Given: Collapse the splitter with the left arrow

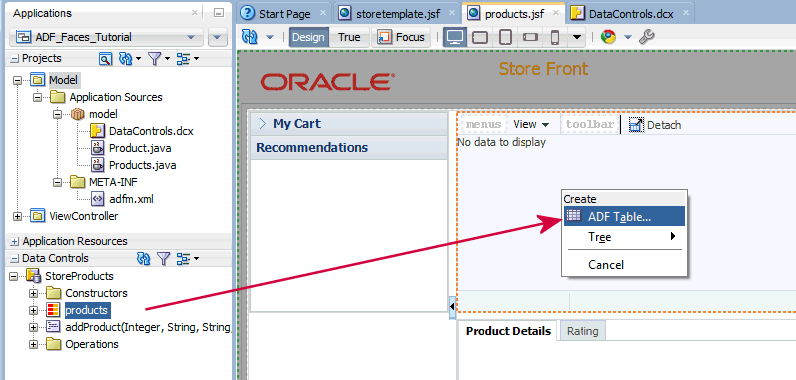Looking at the screenshot, I should 452,306.
